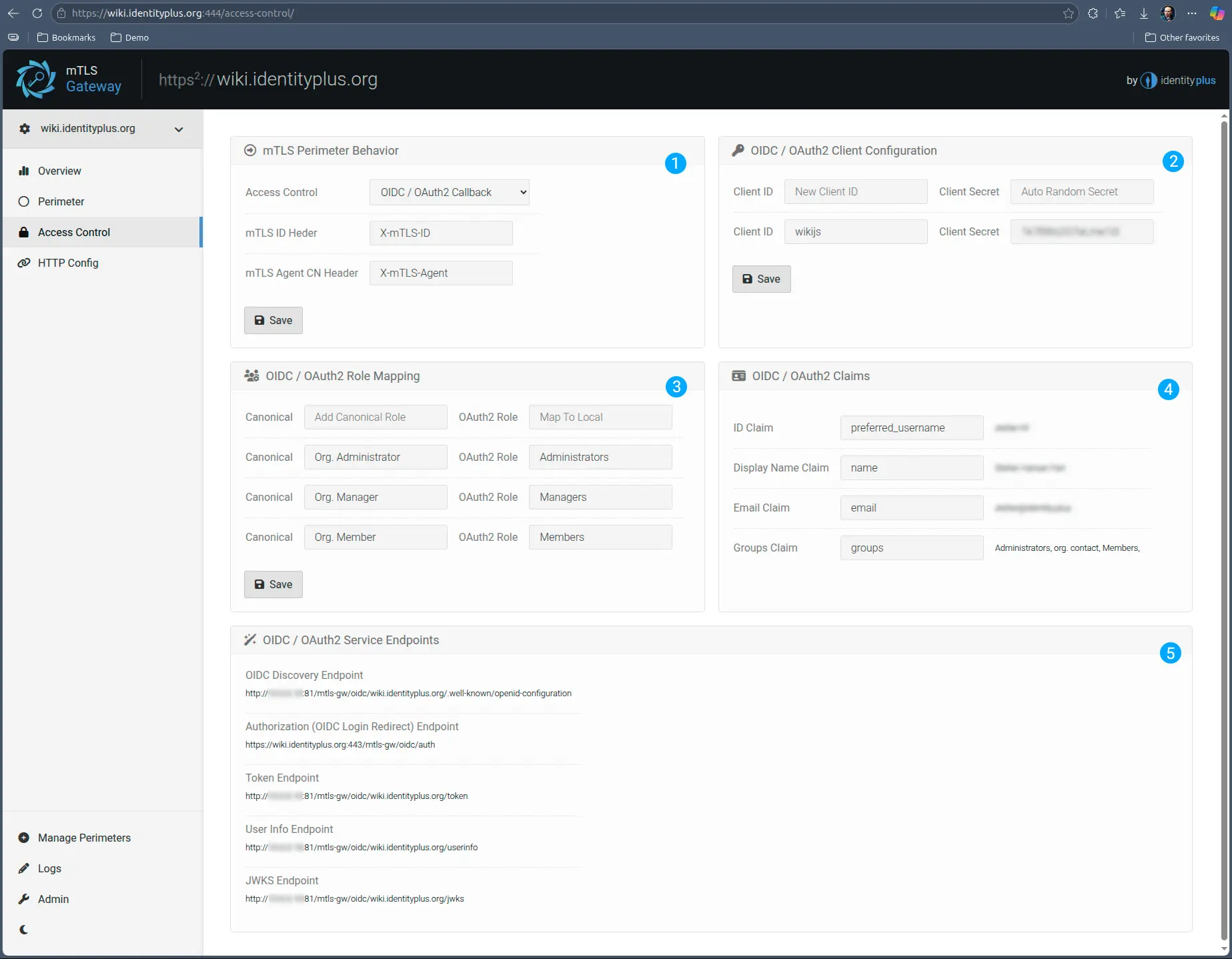Image resolution: width=1232 pixels, height=959 pixels.
Task: Open the Bookmarks folder in favorites bar
Action: coord(66,37)
